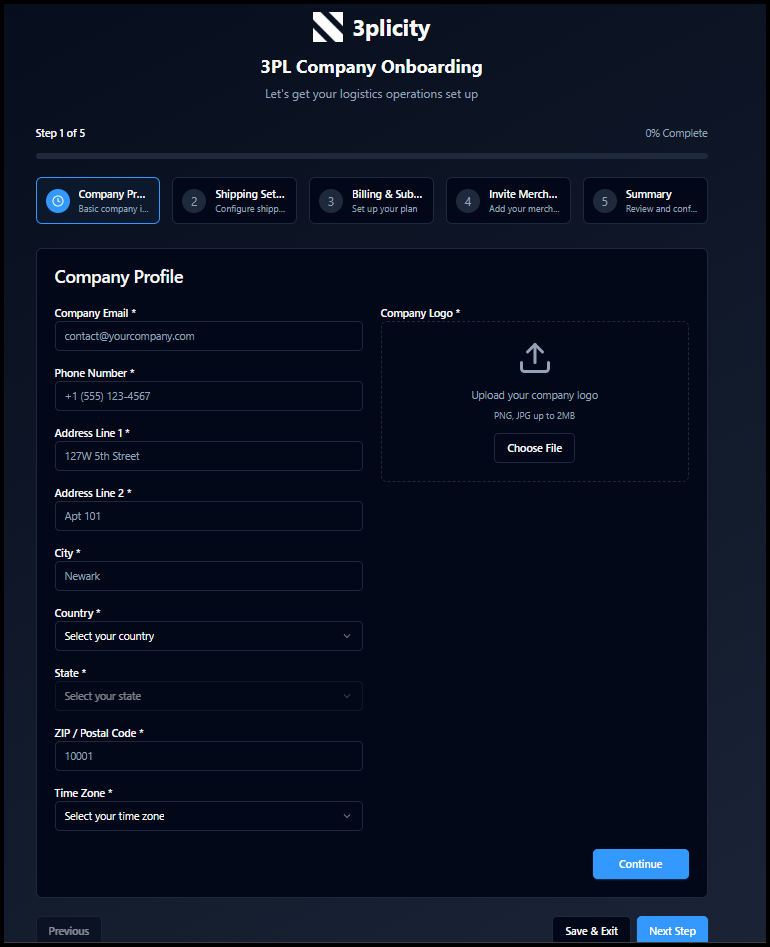Focus the City input field
770x947 pixels.
tap(208, 576)
